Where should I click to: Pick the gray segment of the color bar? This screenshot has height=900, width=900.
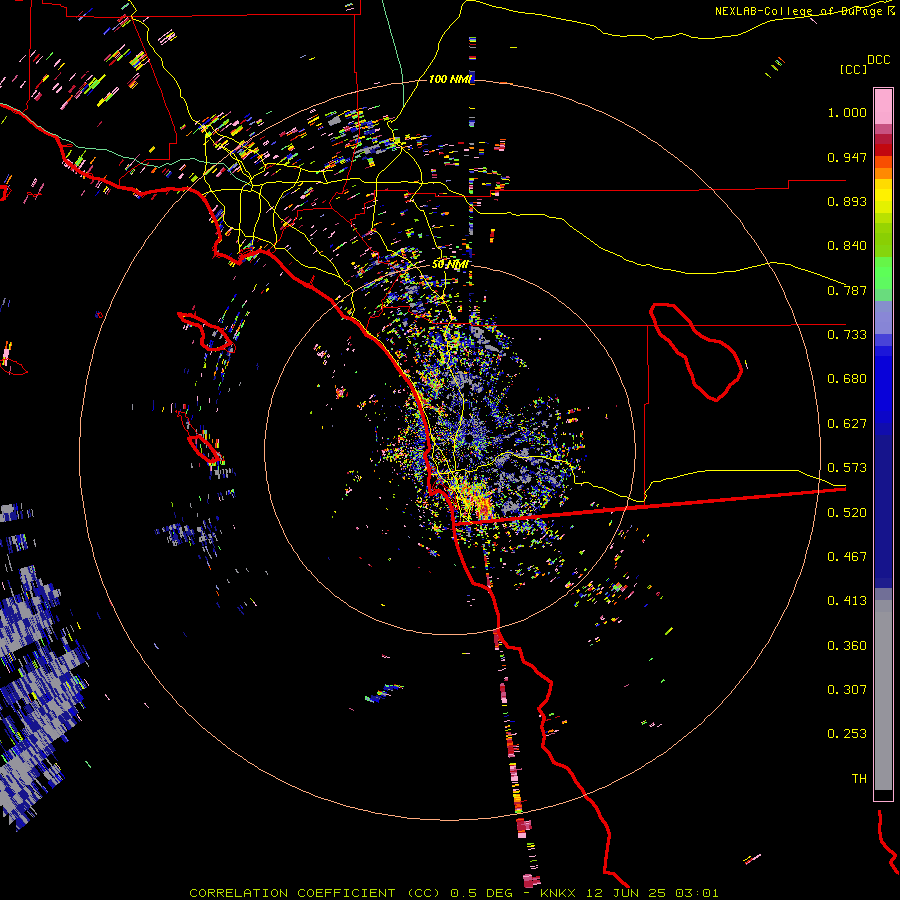883,695
